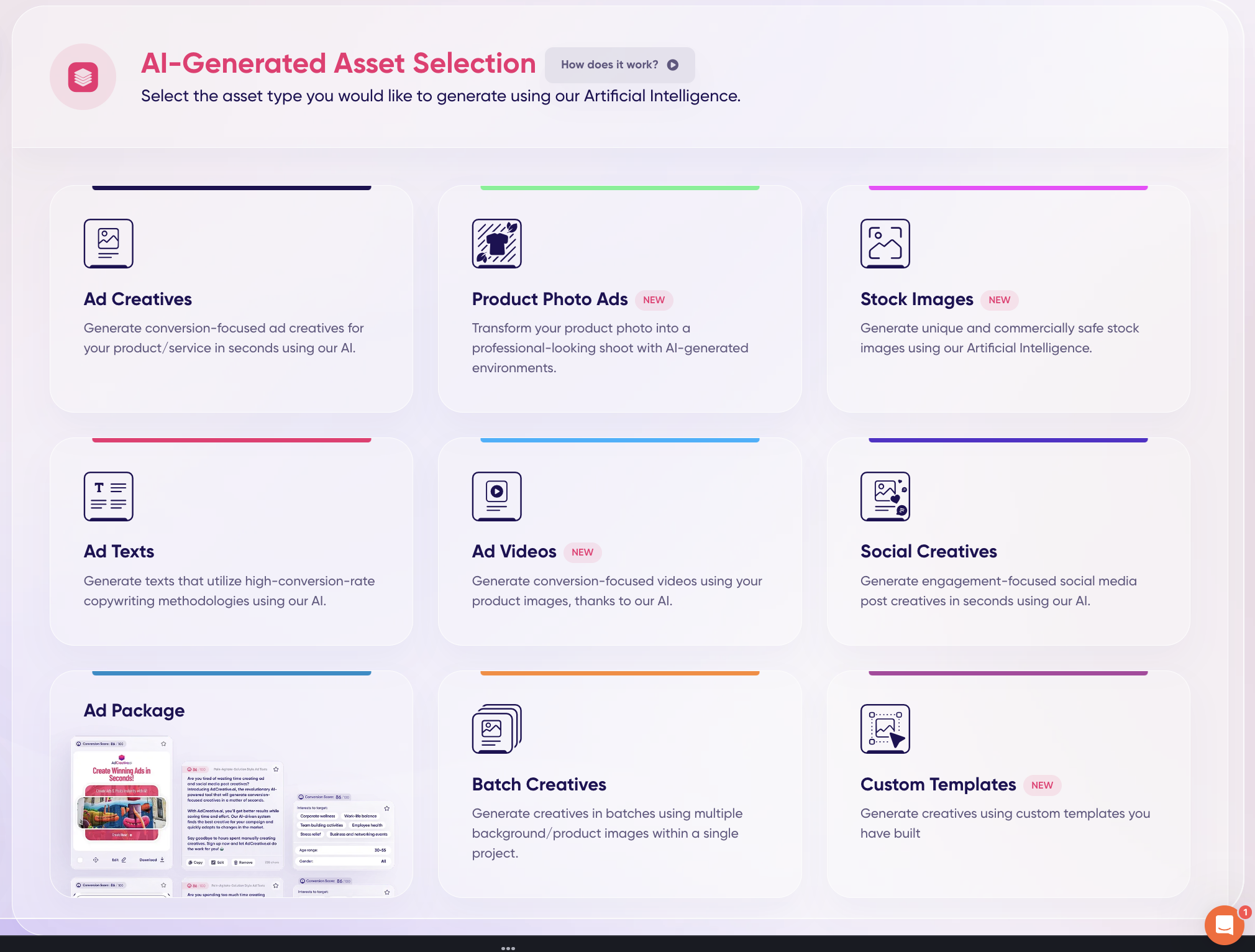
Task: Click the Ad Creatives image-document icon
Action: pos(108,243)
